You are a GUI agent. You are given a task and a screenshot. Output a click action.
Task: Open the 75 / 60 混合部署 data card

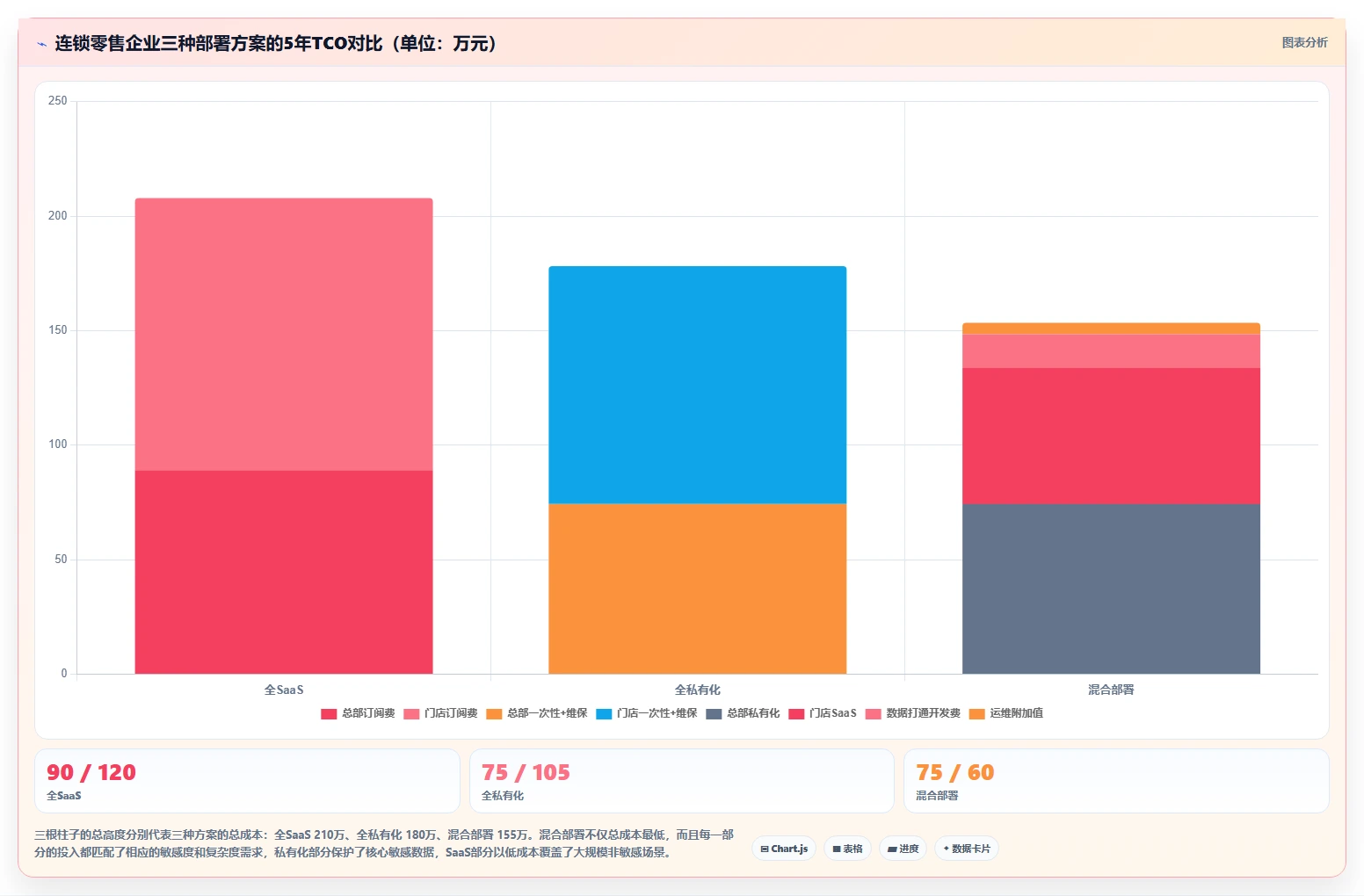[1116, 781]
